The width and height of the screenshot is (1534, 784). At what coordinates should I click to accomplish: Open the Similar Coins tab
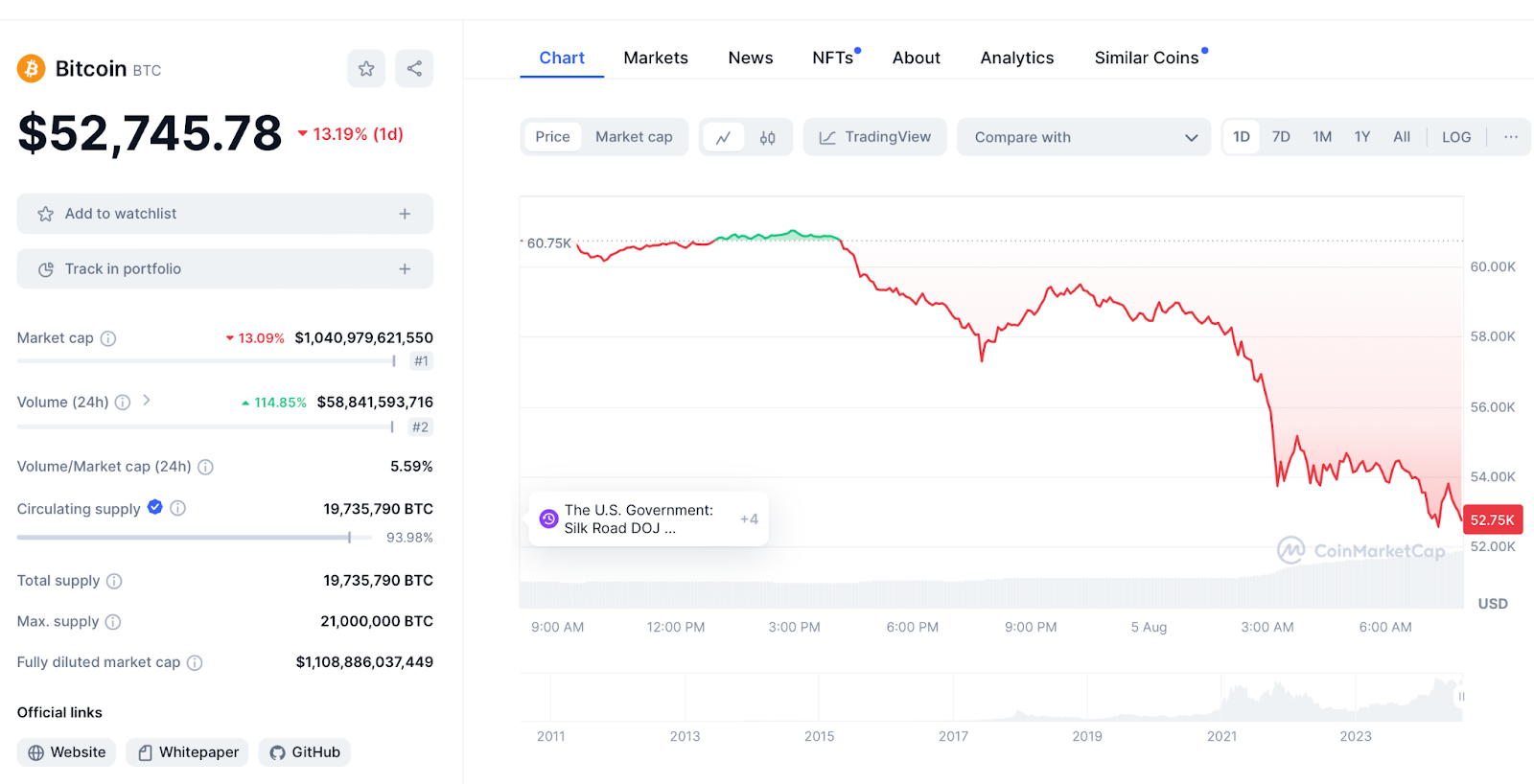click(x=1149, y=58)
